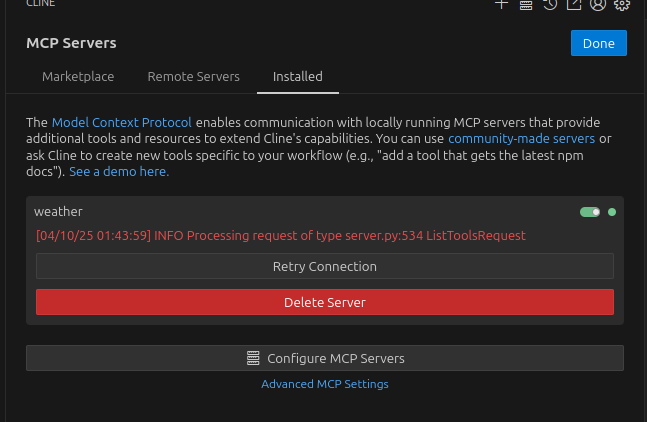
Task: Follow the community-made servers link
Action: (521, 138)
